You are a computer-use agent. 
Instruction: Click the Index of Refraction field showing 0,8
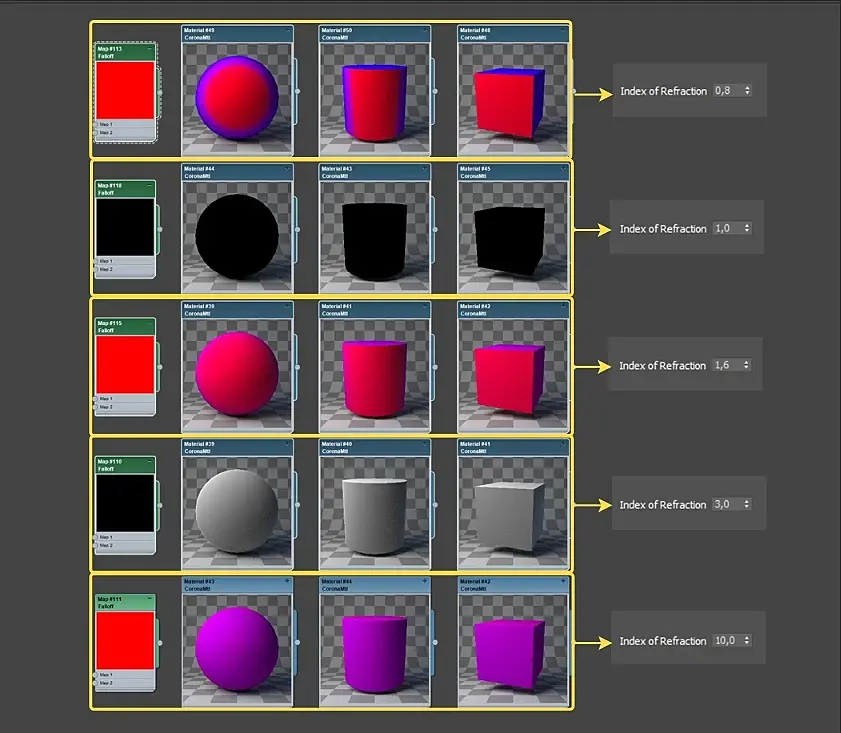728,91
